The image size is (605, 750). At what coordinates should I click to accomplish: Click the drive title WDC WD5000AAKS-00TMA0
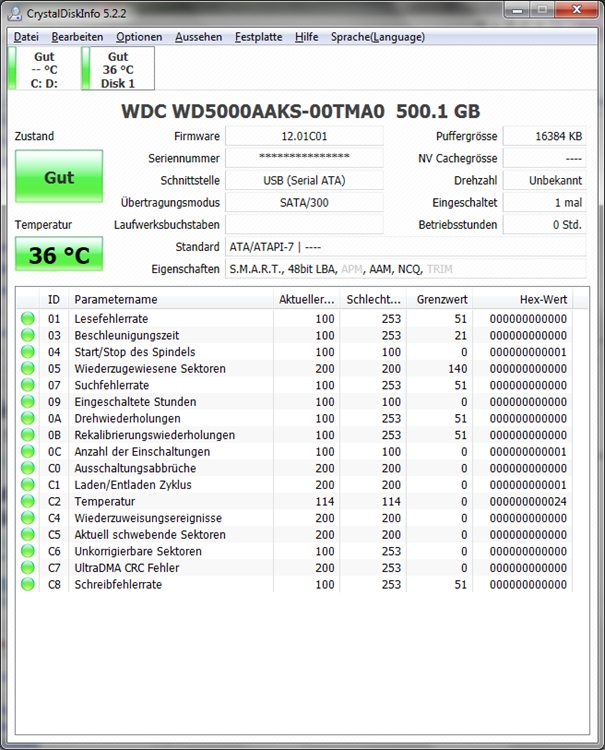pyautogui.click(x=253, y=111)
